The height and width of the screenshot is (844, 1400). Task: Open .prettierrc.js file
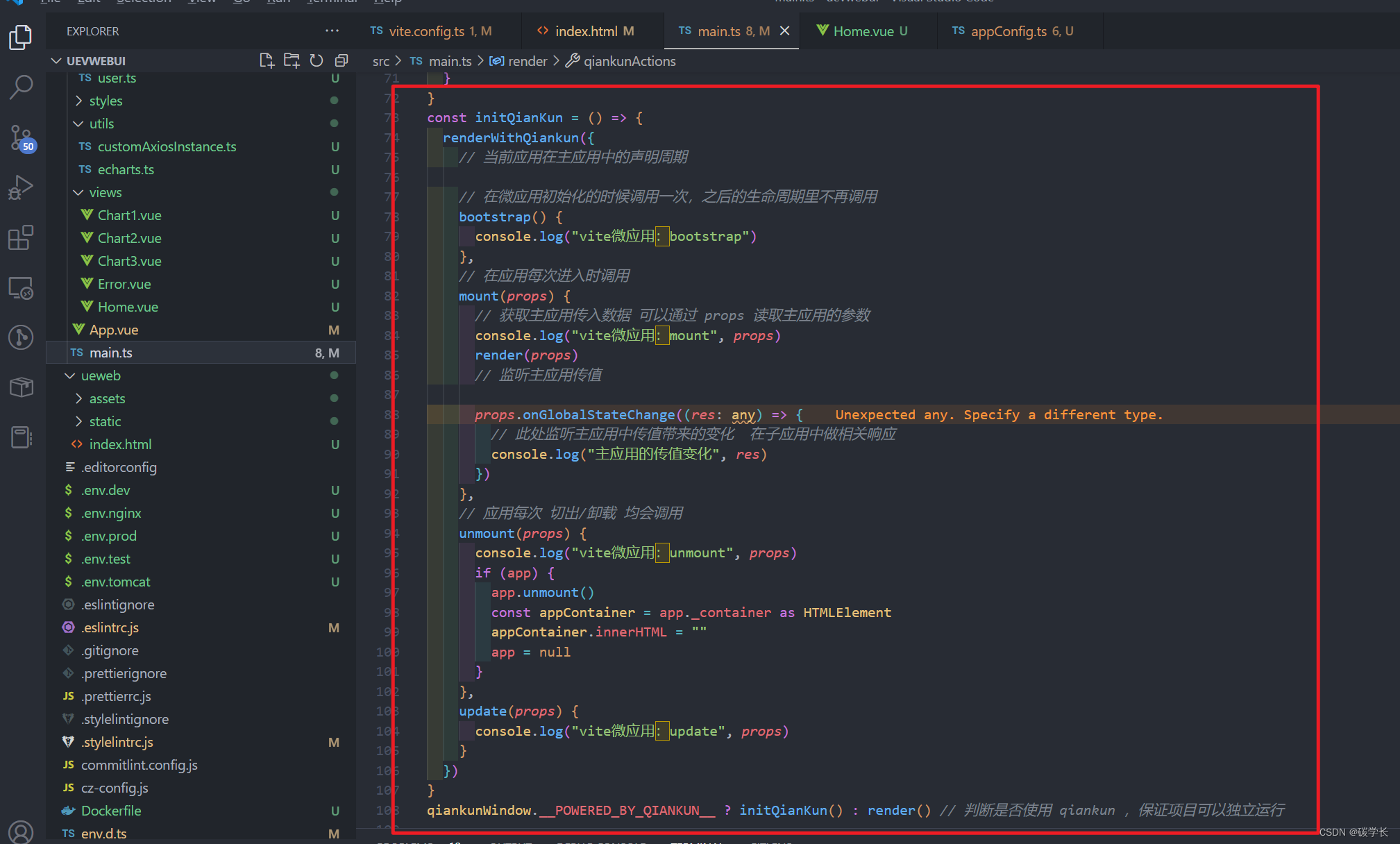point(201,696)
